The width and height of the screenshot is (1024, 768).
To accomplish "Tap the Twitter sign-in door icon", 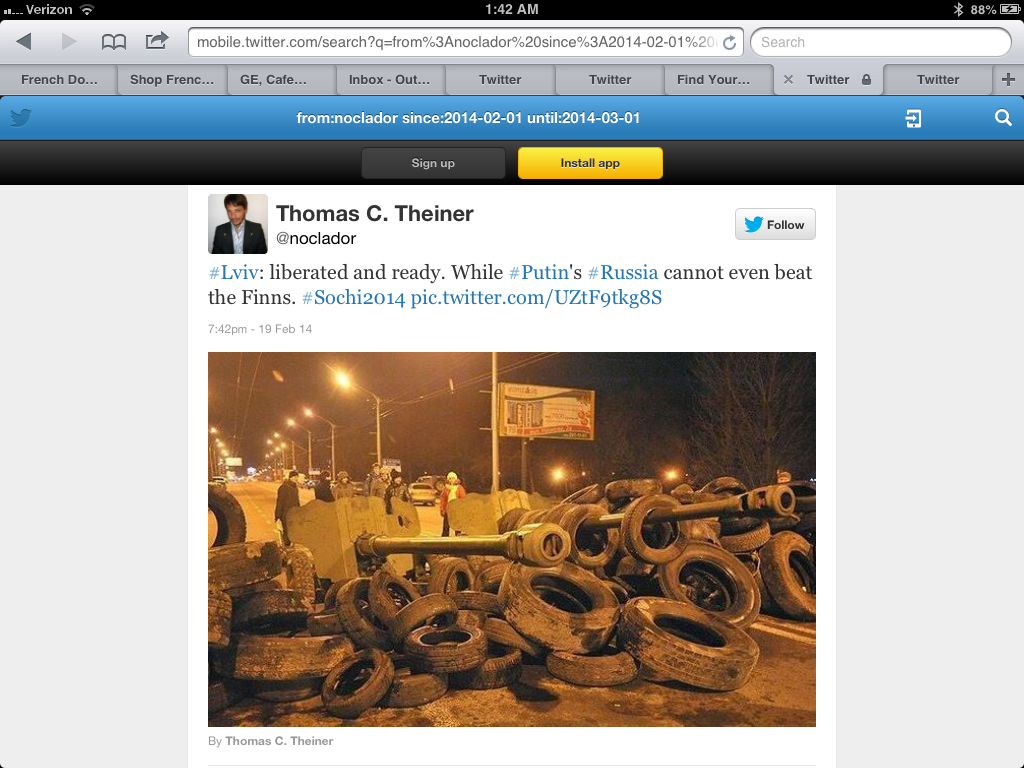I will pos(913,118).
